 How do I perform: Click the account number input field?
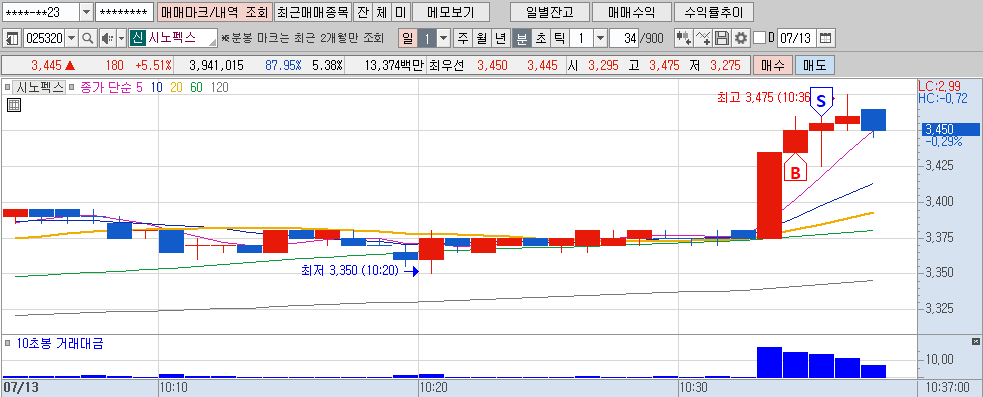coord(41,12)
